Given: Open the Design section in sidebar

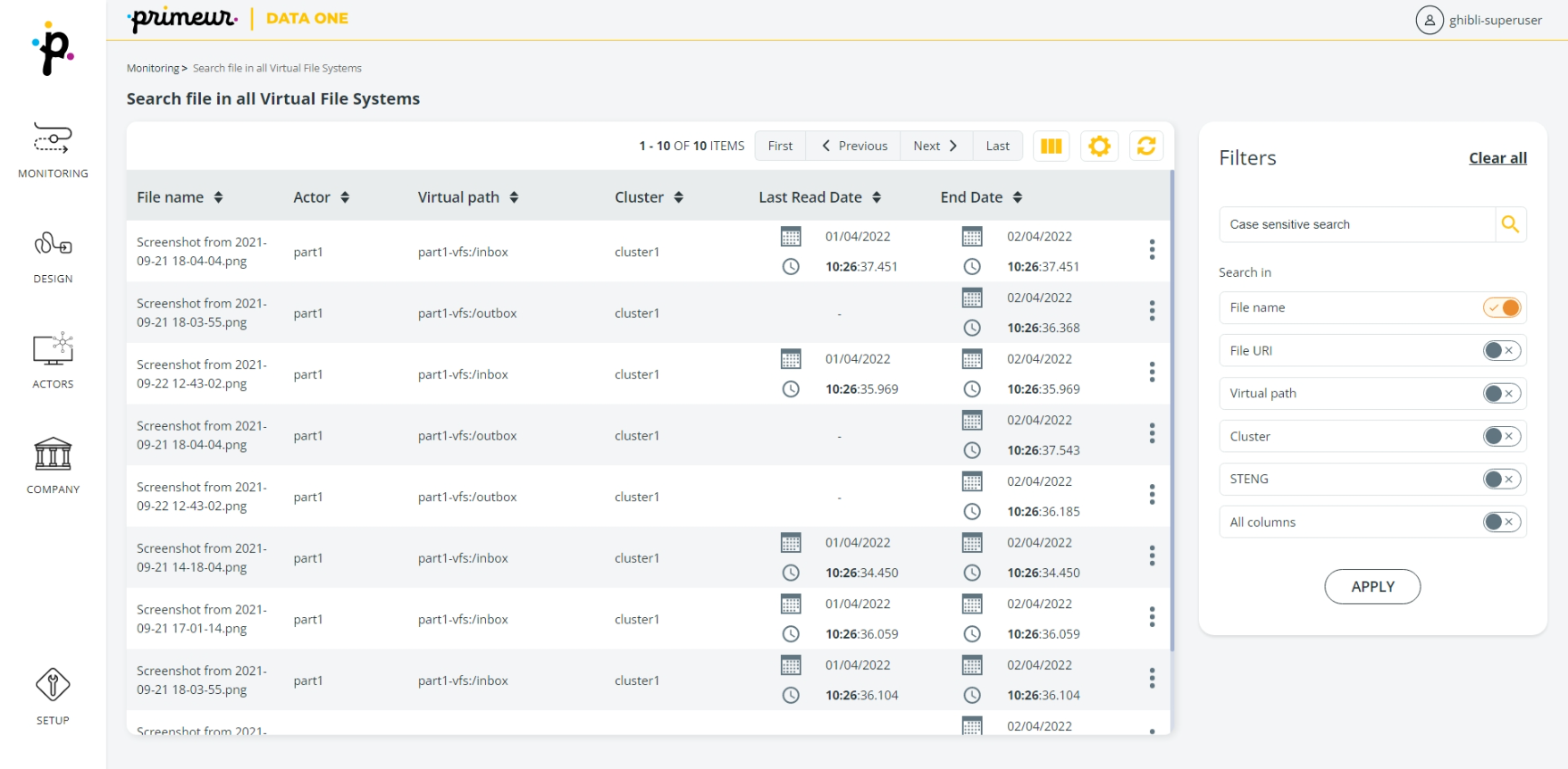Looking at the screenshot, I should 53,257.
